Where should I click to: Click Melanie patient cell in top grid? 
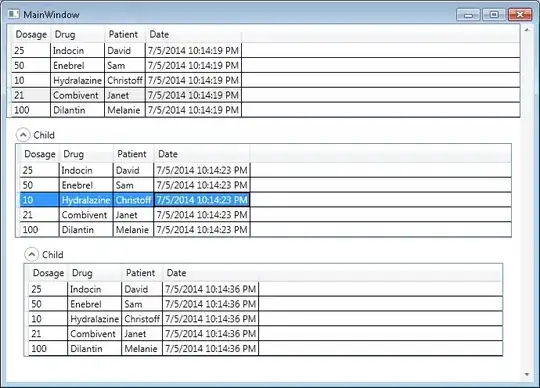[x=125, y=110]
